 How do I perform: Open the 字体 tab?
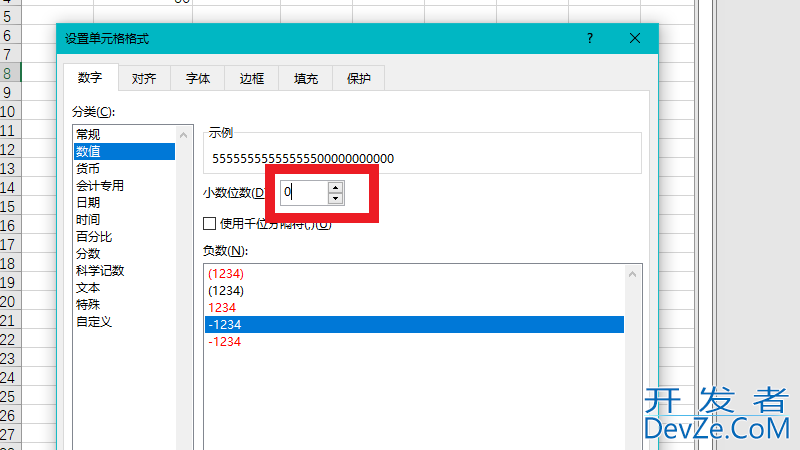(x=198, y=79)
